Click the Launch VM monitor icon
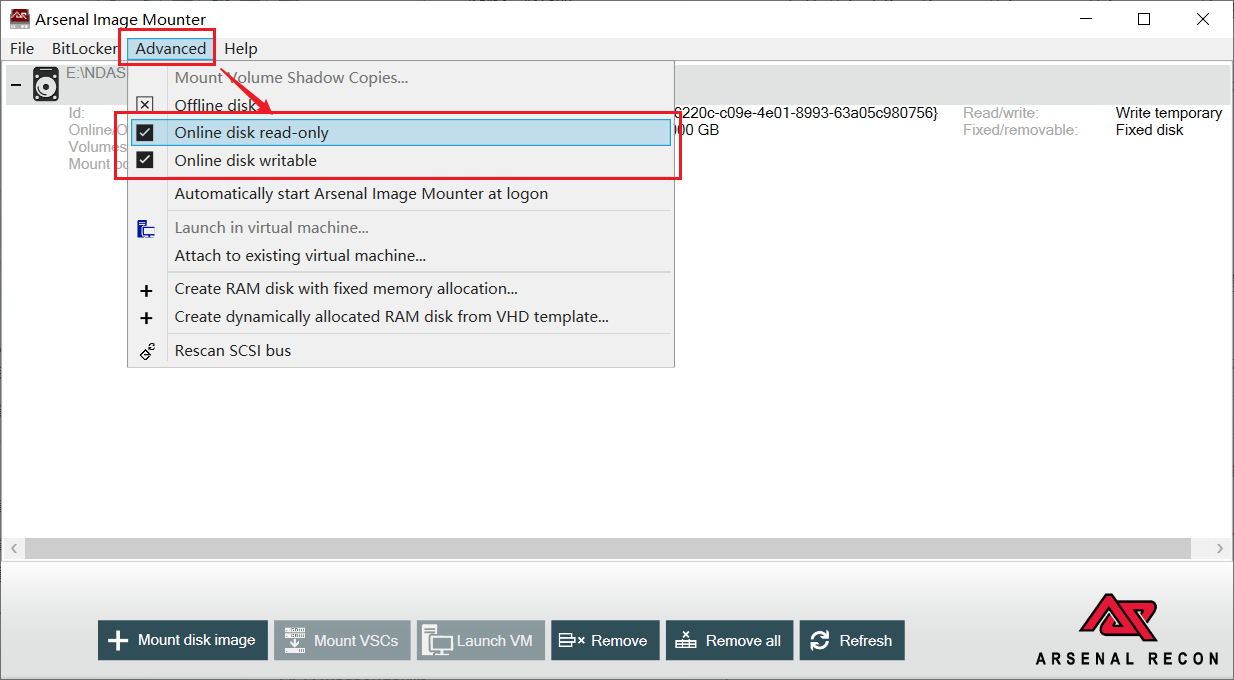The height and width of the screenshot is (680, 1234). pyautogui.click(x=437, y=640)
